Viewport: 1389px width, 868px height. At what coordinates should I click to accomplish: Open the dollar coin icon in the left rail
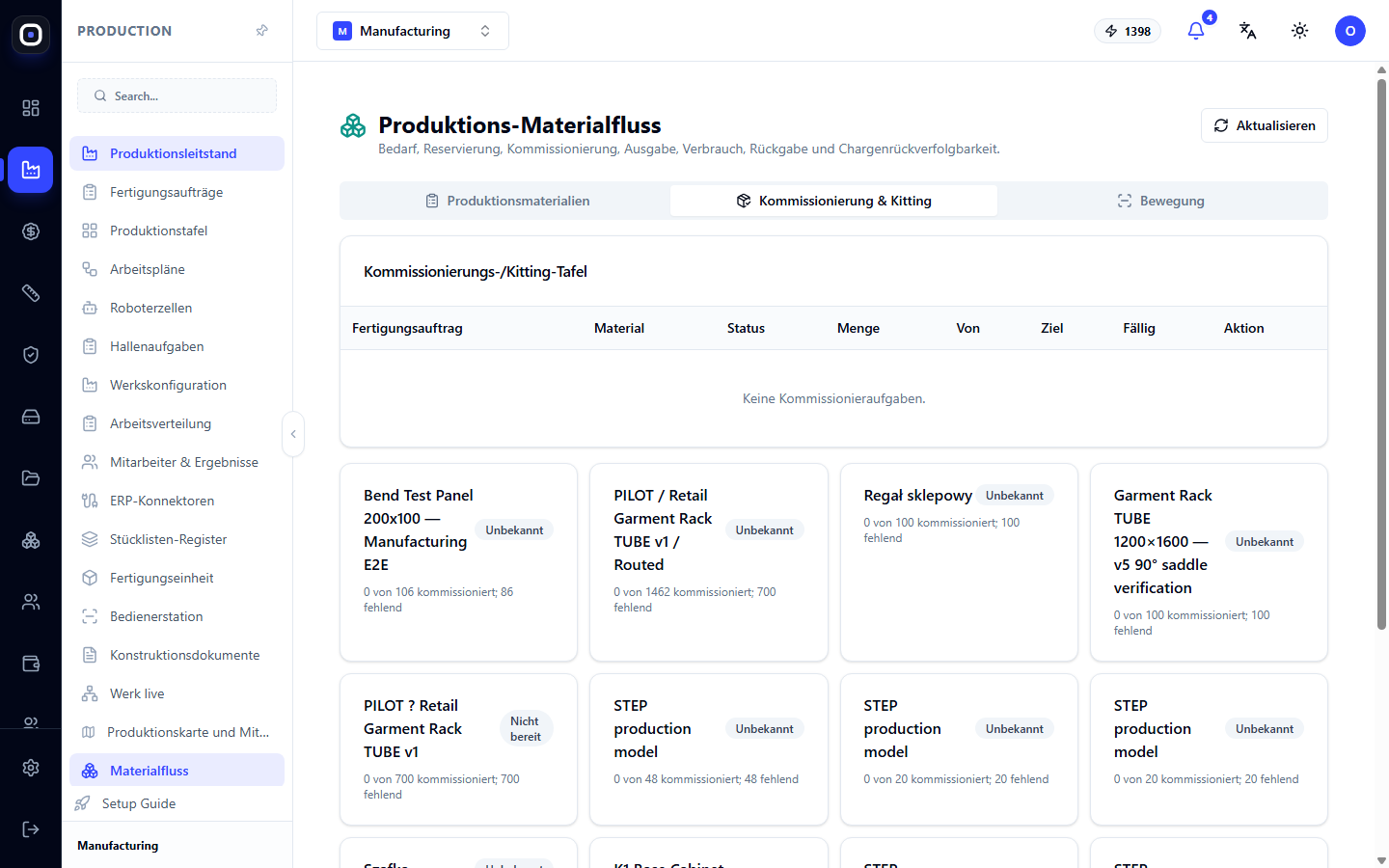31,231
